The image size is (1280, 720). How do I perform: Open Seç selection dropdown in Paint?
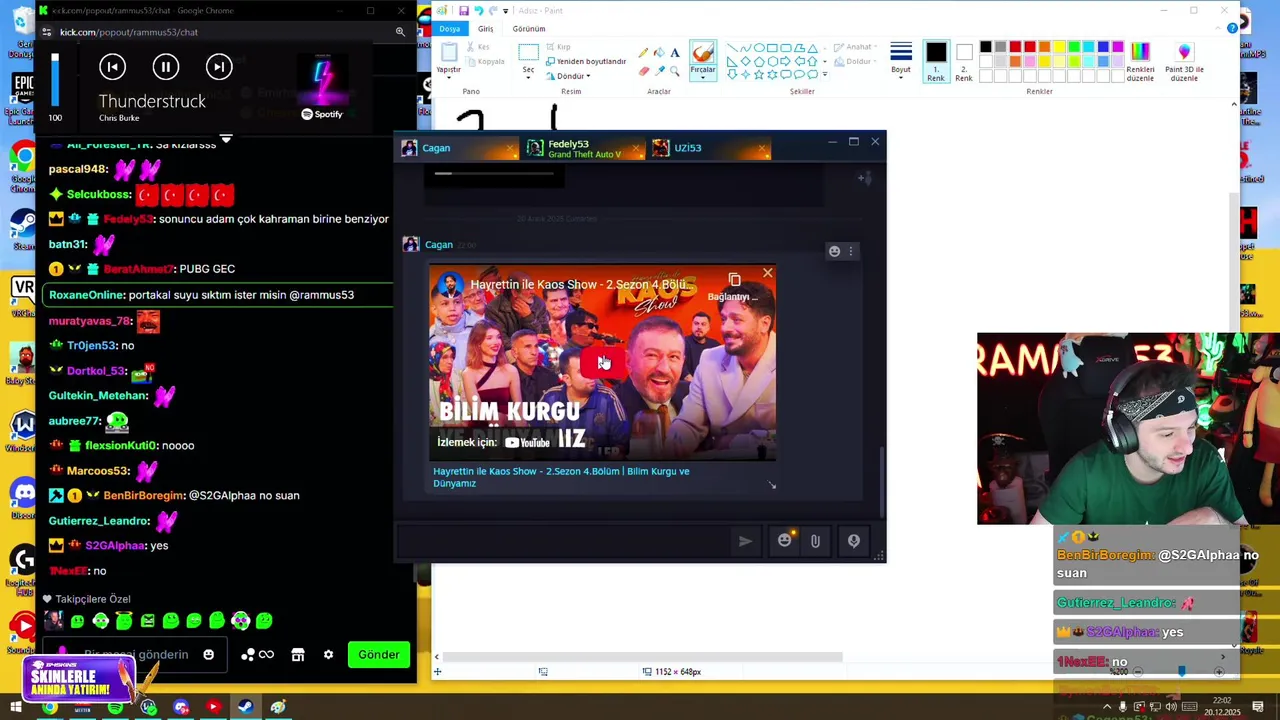[528, 71]
